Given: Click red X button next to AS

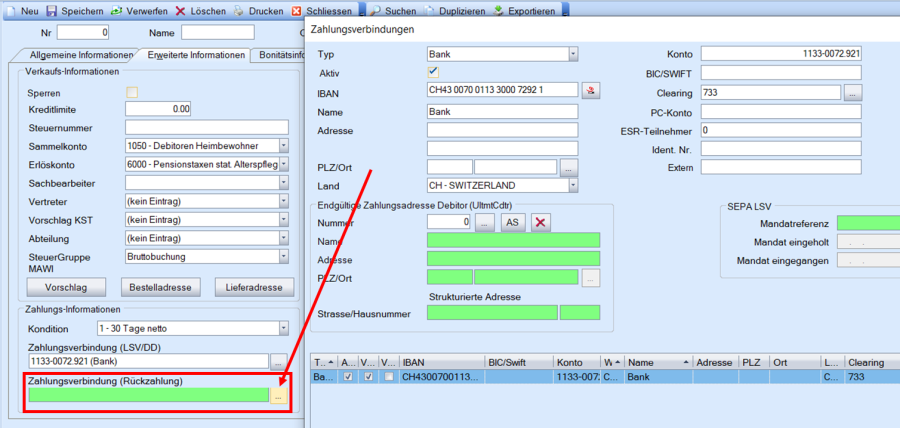Looking at the screenshot, I should [541, 222].
